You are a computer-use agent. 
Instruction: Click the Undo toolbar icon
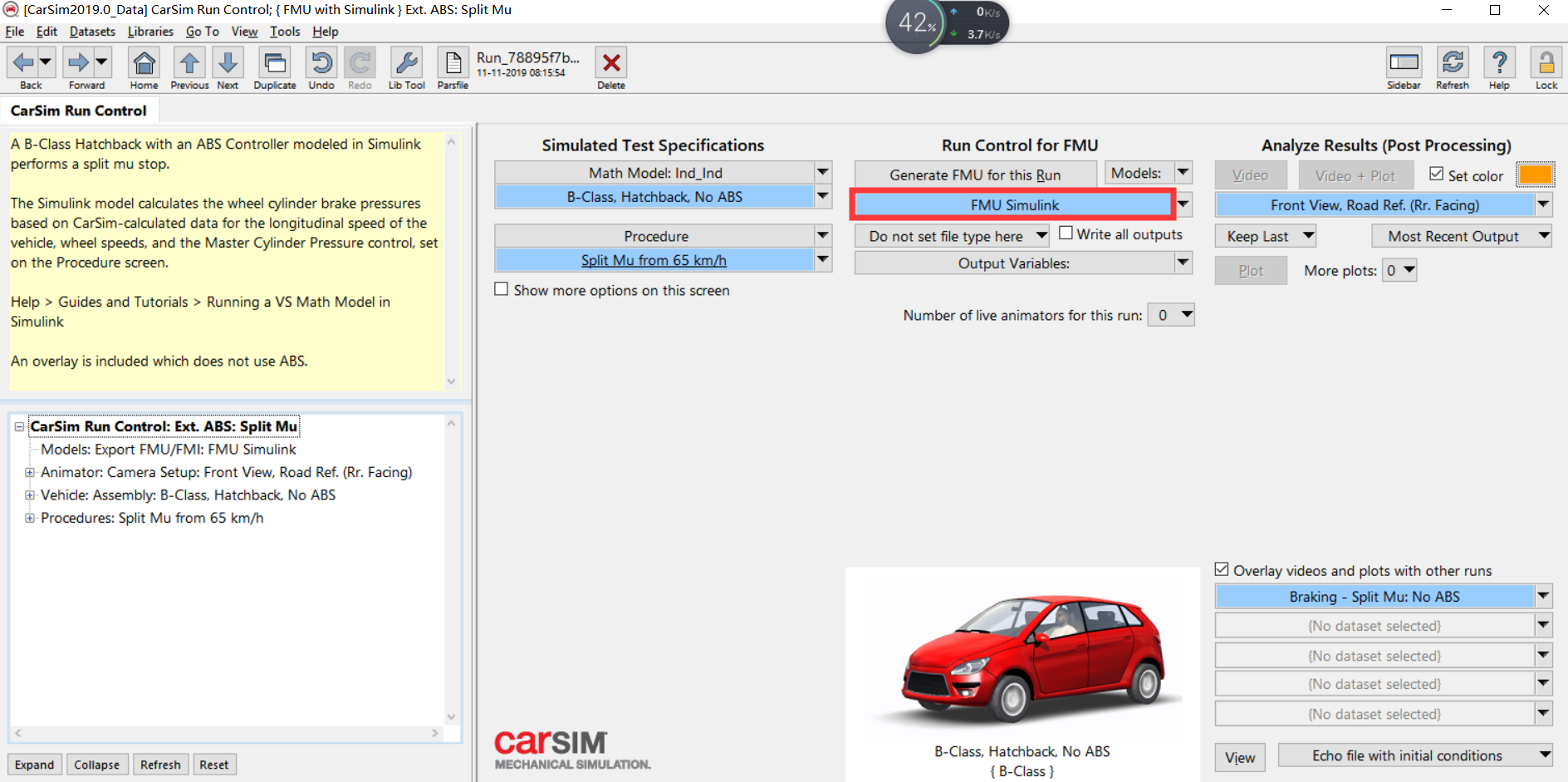[x=321, y=63]
